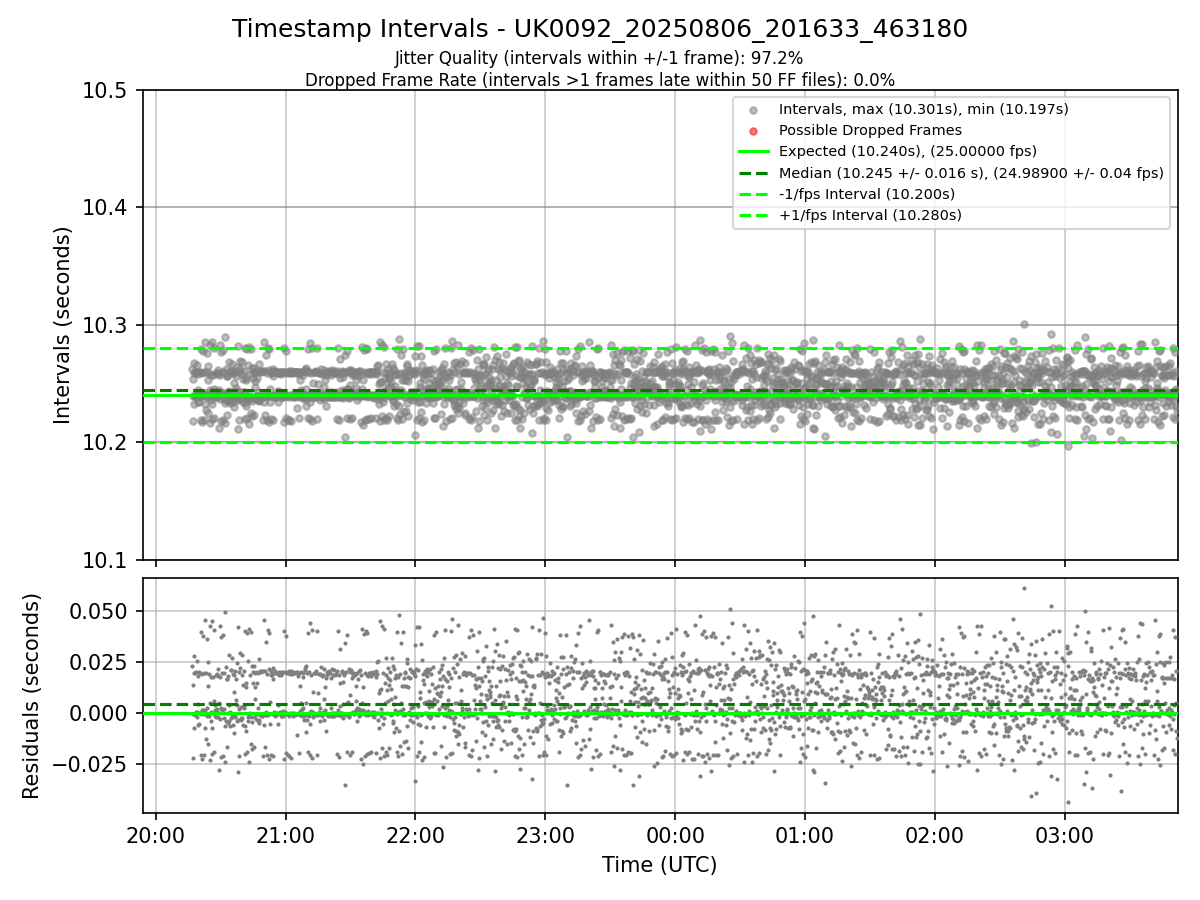Click the 'Residuals (seconds)' y-axis label

pos(32,696)
